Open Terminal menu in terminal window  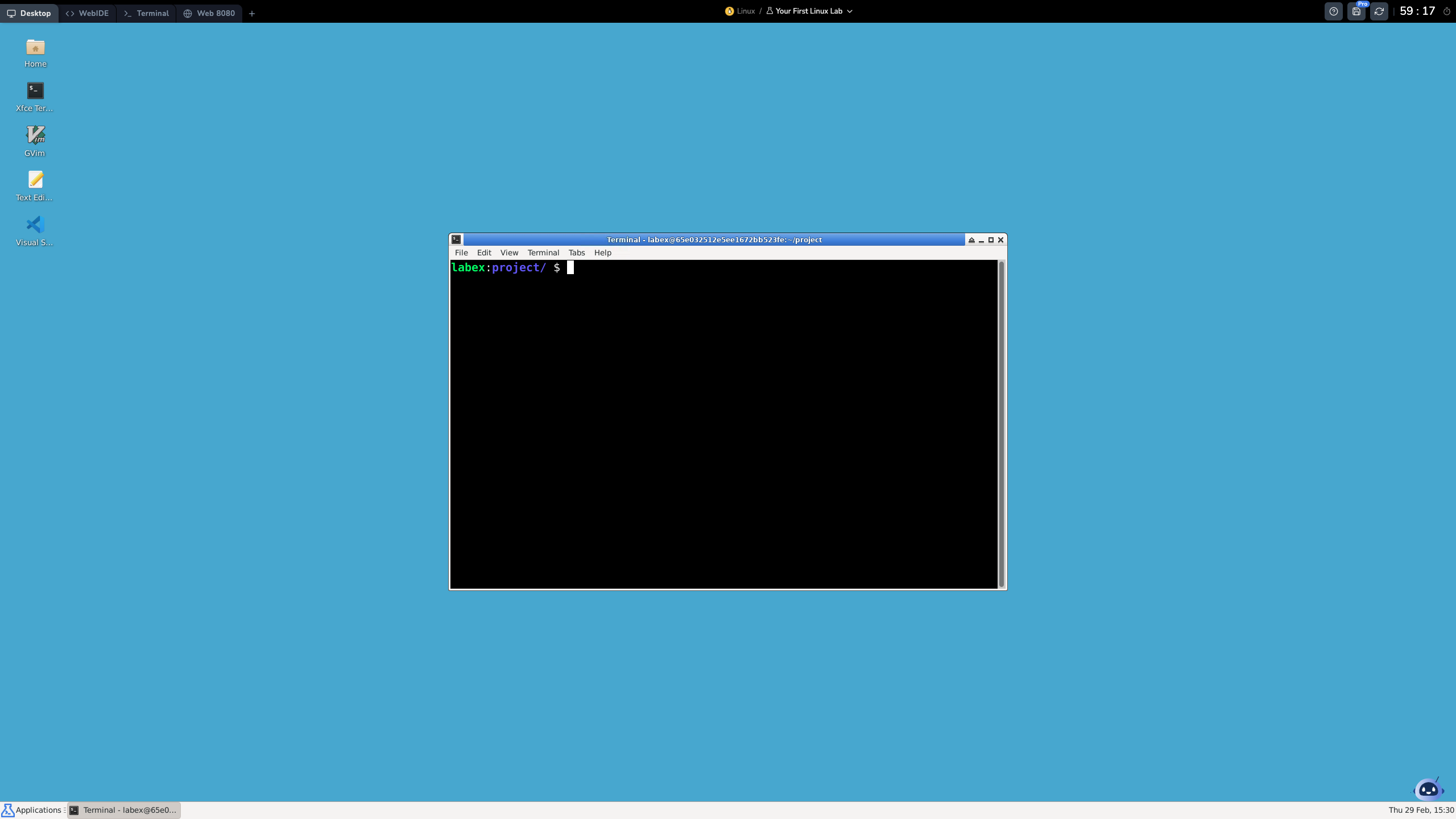point(543,252)
